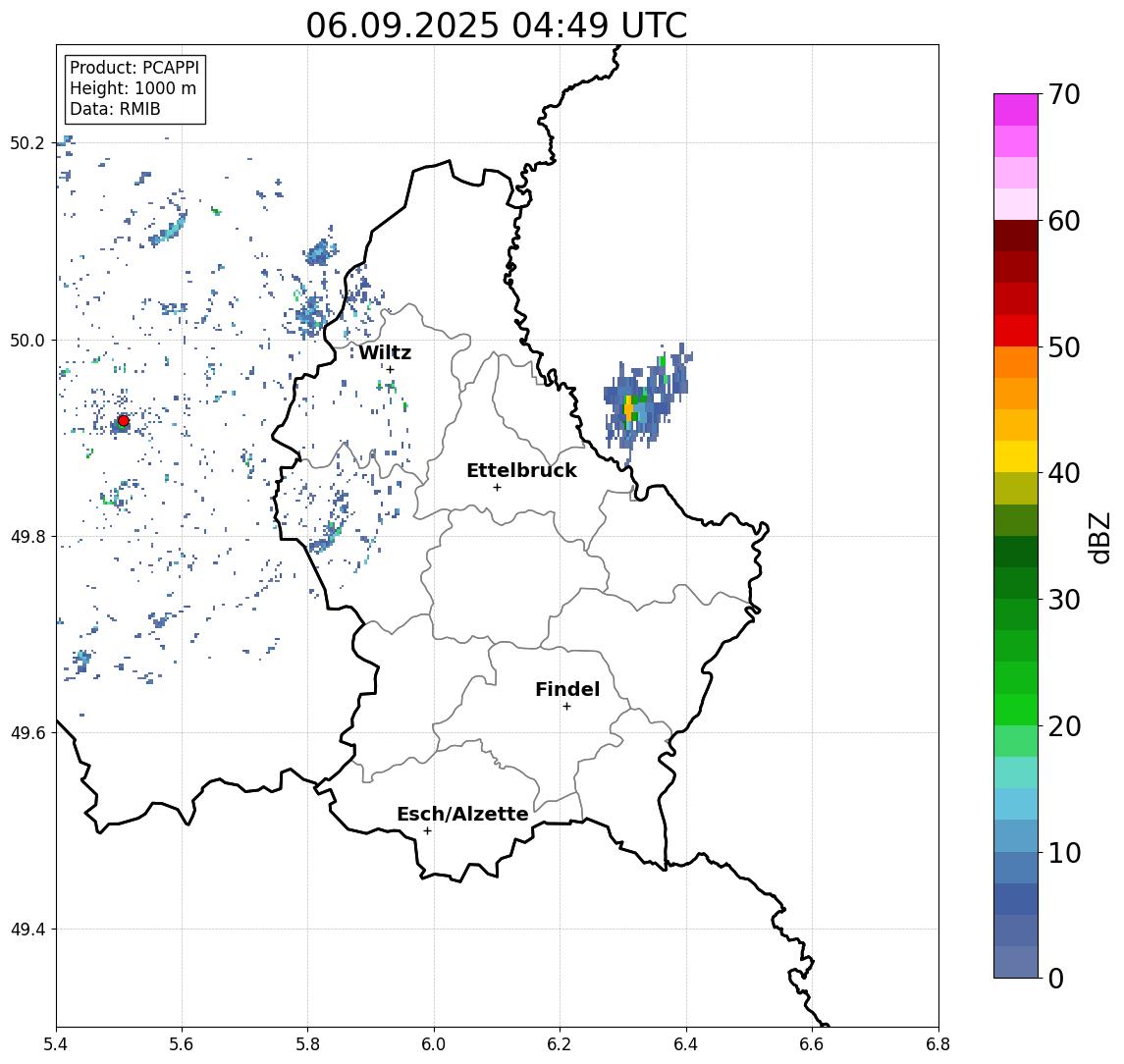Click the latitude tick label 50.0
Screen dimensions: 1124x1064
[27, 340]
